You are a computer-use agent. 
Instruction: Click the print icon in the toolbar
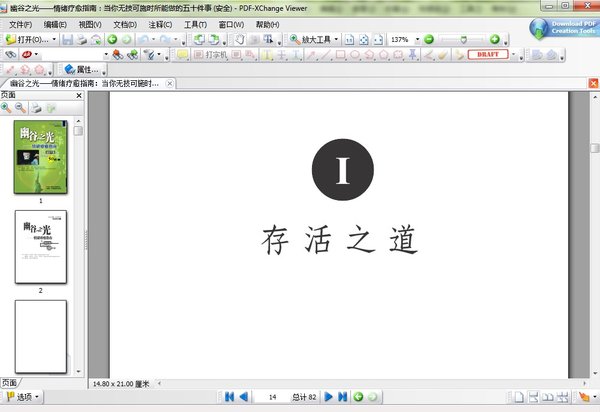coord(81,39)
